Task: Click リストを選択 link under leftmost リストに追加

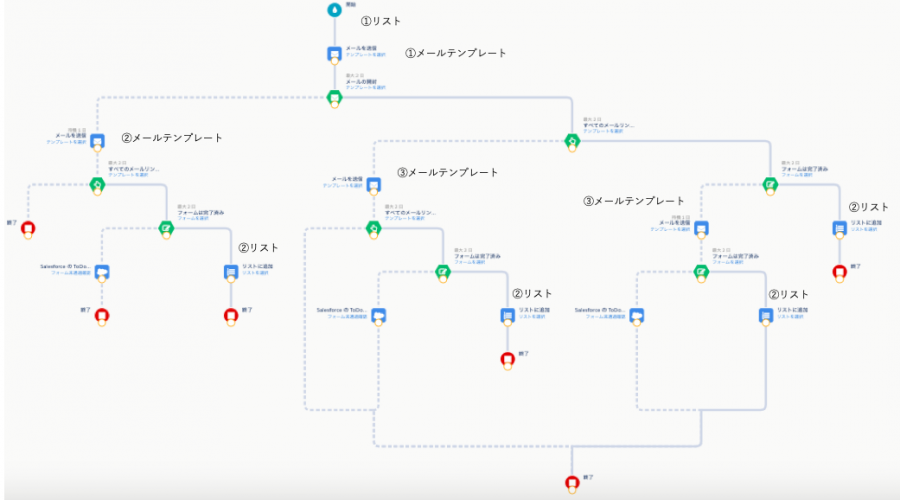Action: (255, 273)
